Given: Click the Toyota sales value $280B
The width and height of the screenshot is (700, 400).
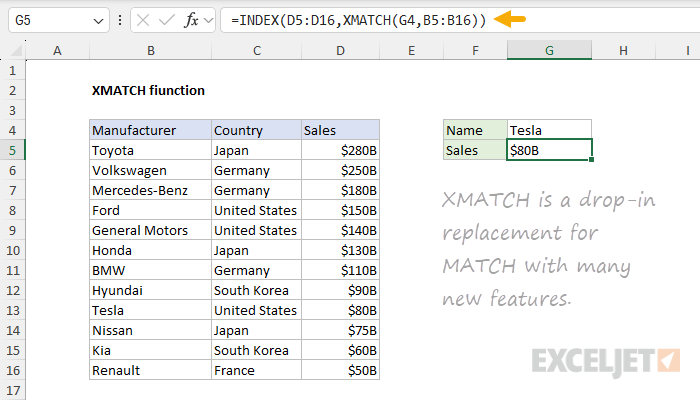Looking at the screenshot, I should [x=340, y=150].
